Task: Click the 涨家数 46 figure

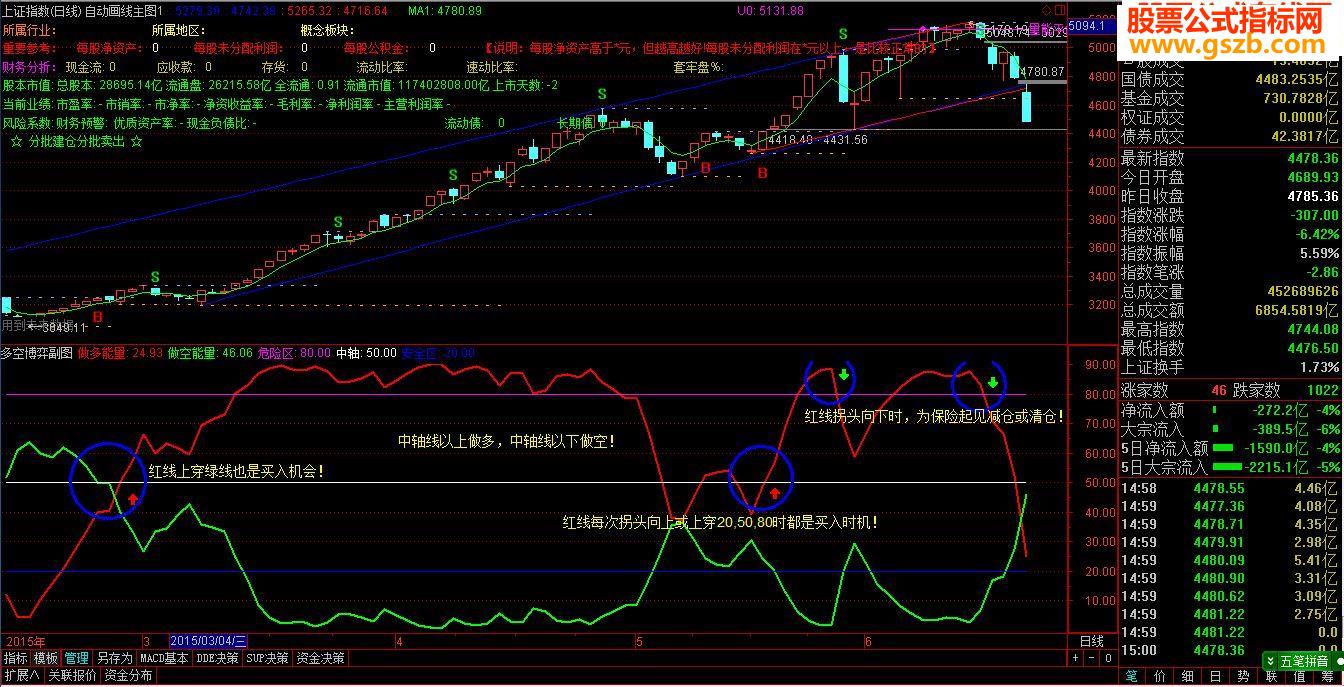Action: pos(1218,391)
